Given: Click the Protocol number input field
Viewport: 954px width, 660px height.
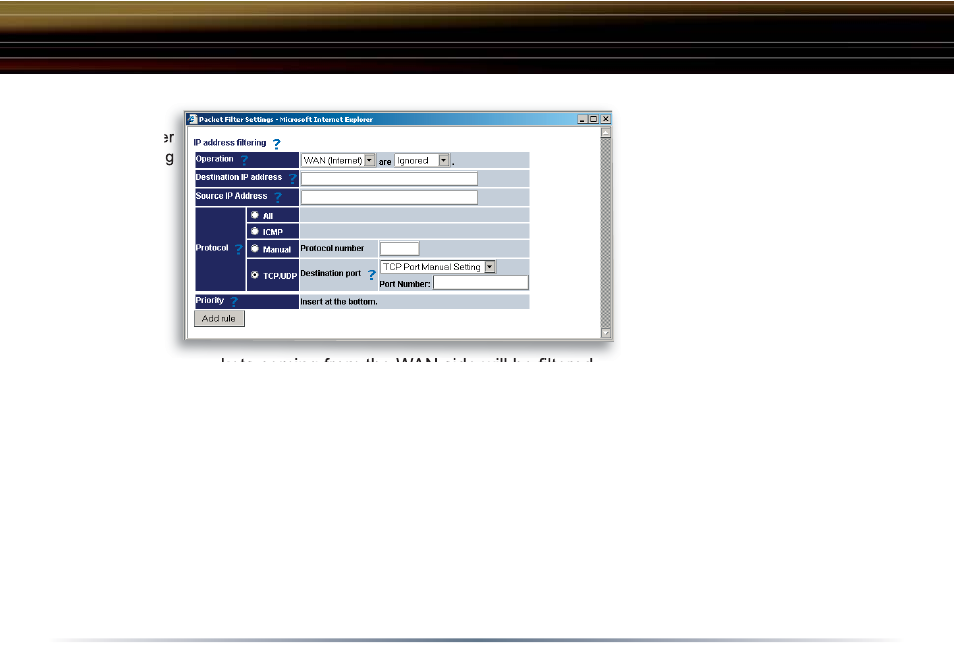Looking at the screenshot, I should (400, 248).
